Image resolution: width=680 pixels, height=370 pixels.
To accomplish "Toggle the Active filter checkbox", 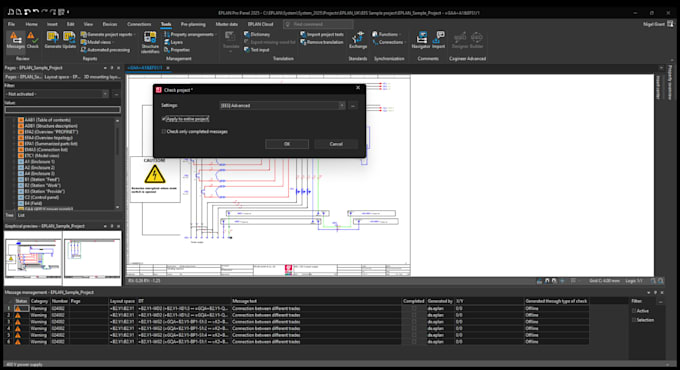I will tap(634, 311).
